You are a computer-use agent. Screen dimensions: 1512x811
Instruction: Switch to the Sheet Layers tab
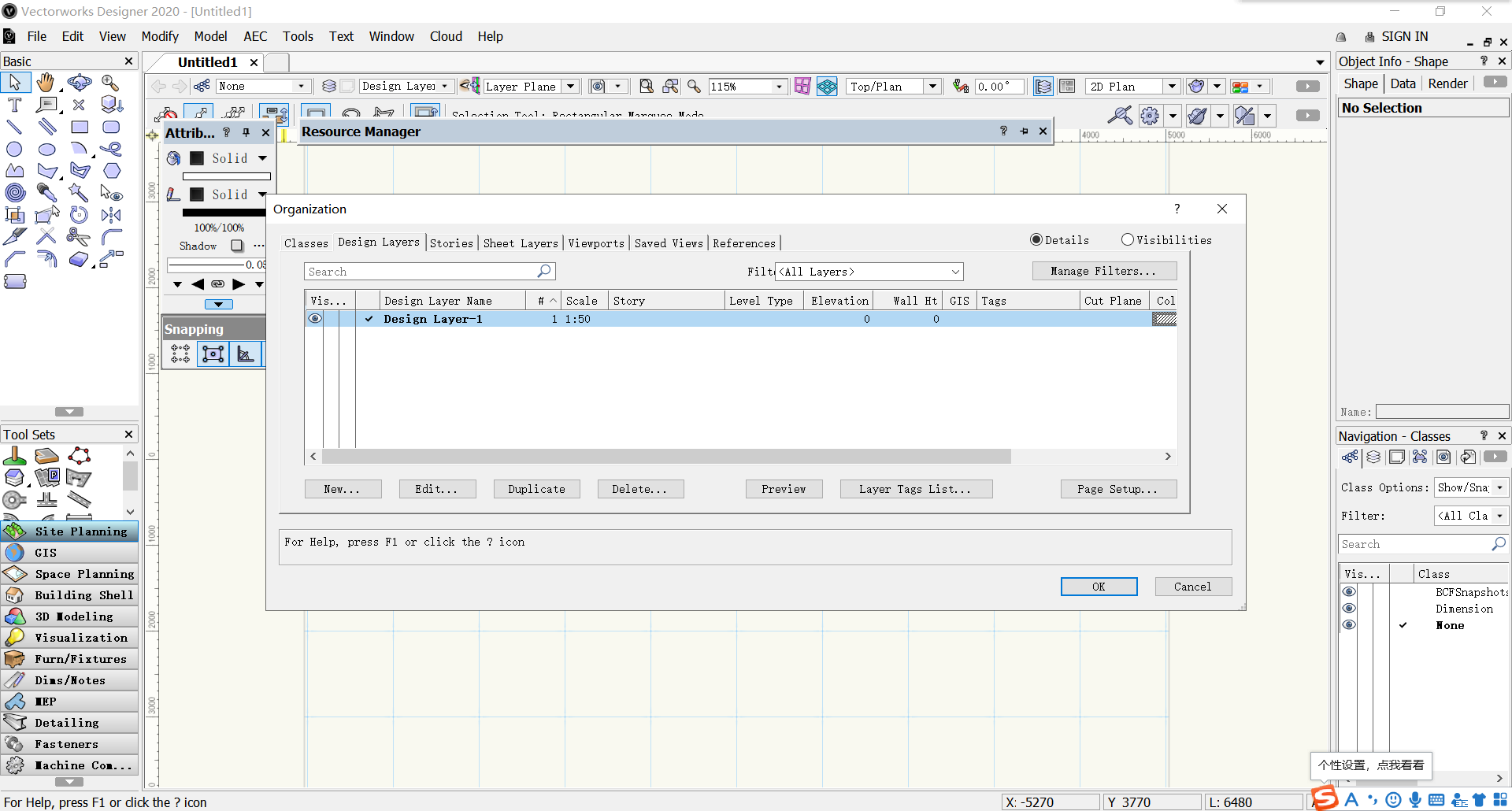pyautogui.click(x=521, y=243)
